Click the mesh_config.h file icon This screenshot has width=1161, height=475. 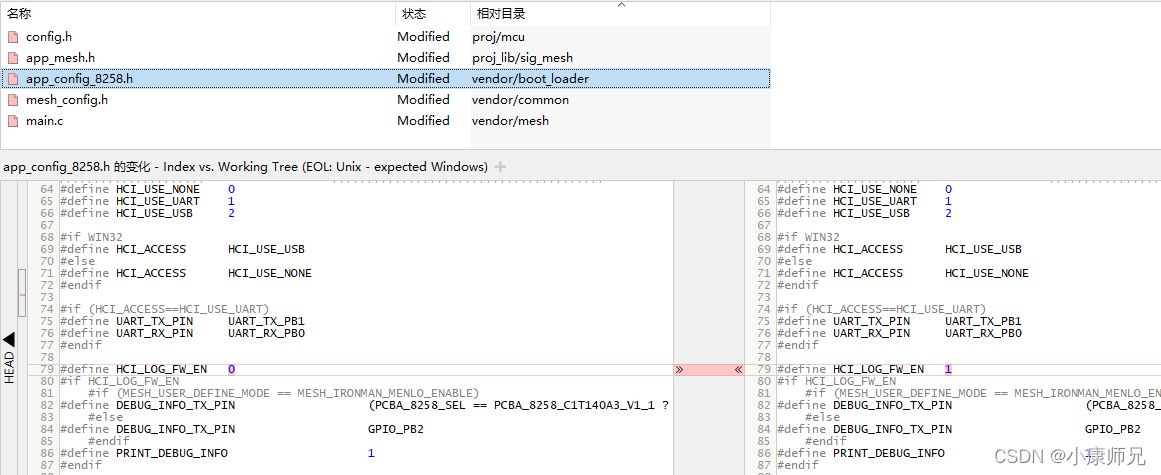(x=13, y=99)
